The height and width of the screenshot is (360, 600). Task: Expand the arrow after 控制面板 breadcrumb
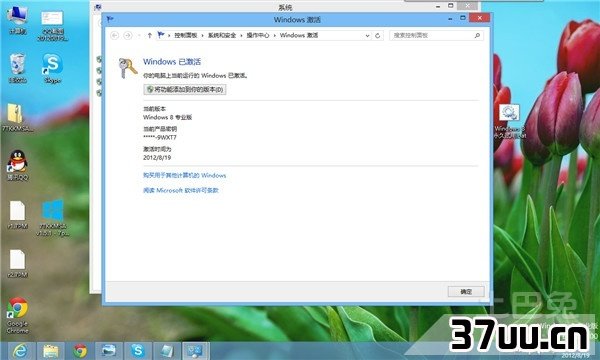[x=202, y=36]
